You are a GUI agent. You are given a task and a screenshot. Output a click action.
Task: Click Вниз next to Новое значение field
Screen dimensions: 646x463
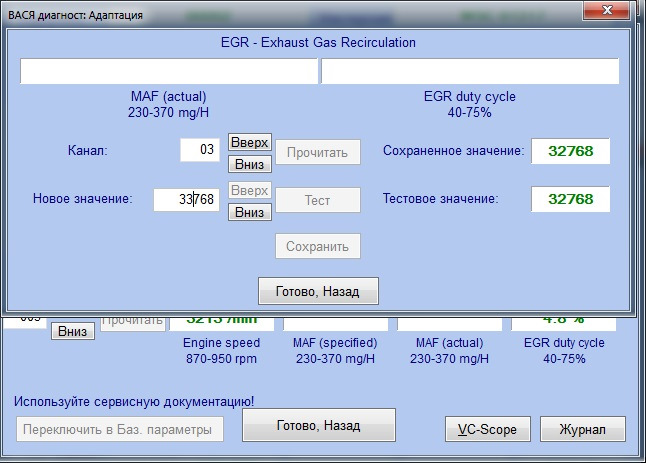point(250,212)
